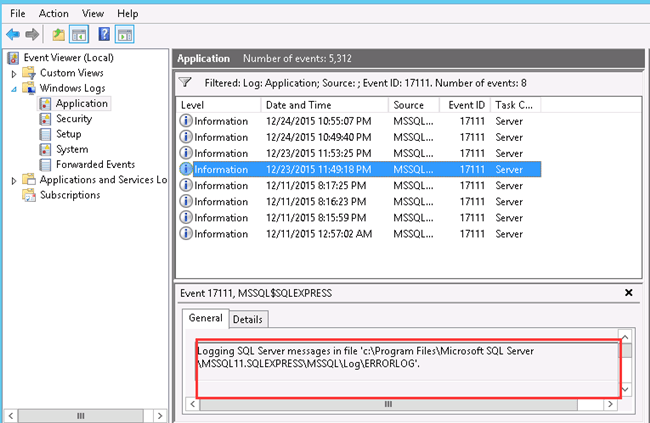The image size is (650, 423).
Task: Click the Event Viewer (Local) root icon
Action: pos(13,58)
